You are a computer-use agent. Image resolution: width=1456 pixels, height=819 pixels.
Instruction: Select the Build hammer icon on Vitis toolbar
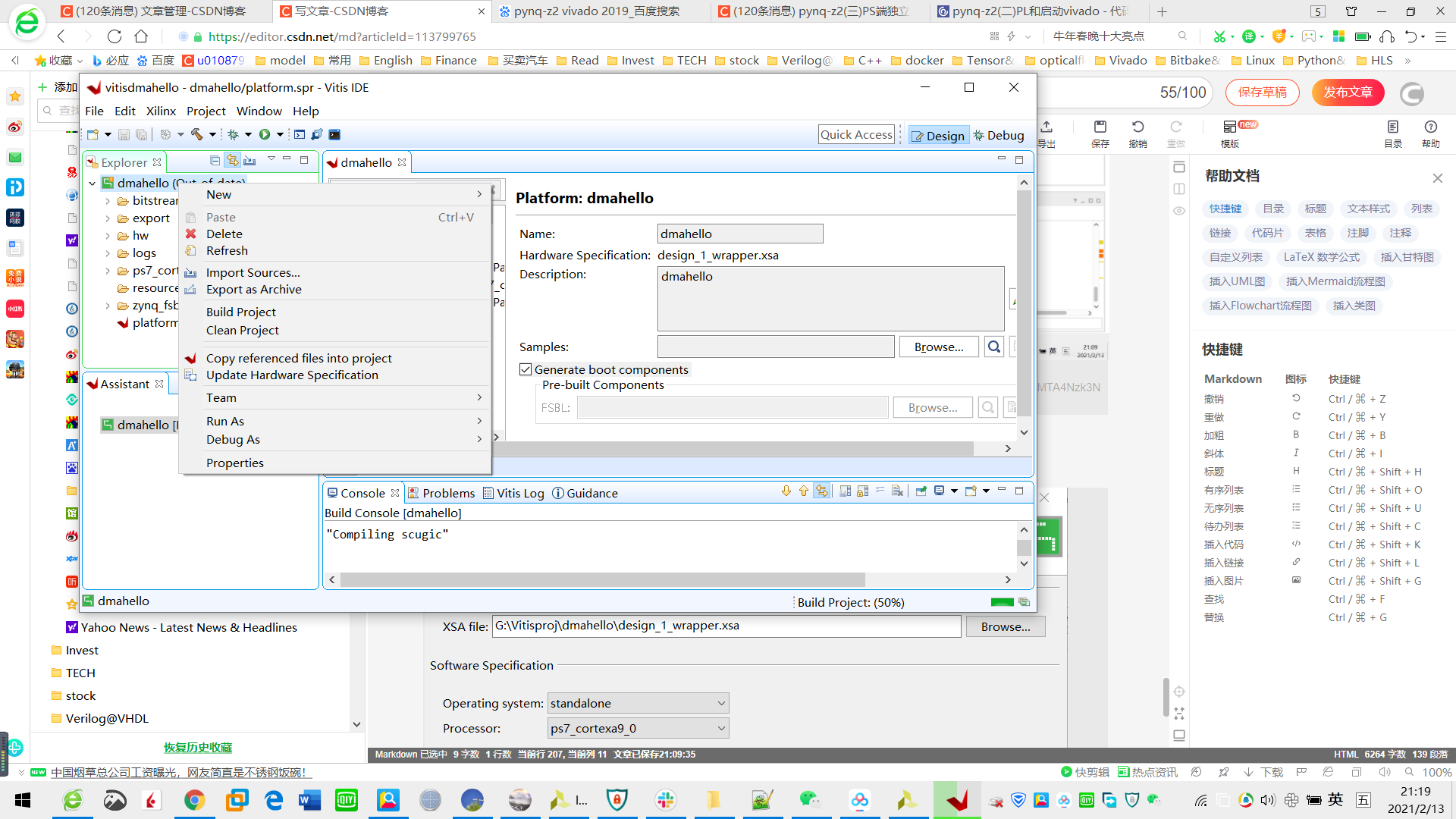coord(196,134)
